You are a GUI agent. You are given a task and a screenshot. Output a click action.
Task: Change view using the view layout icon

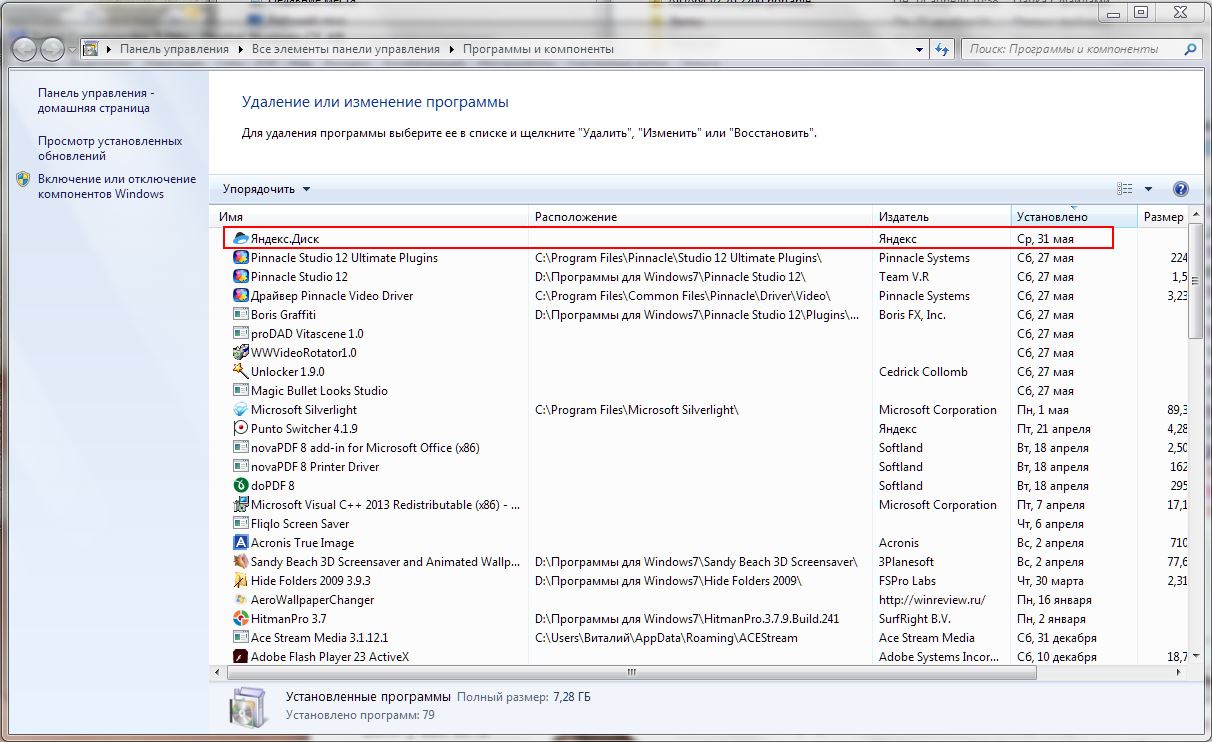coord(1125,189)
